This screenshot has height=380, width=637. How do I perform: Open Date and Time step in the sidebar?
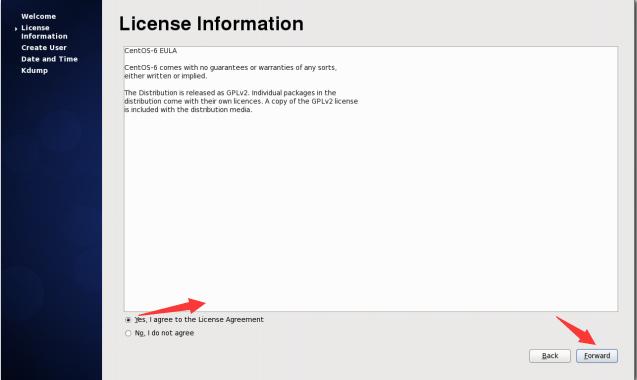[x=49, y=59]
